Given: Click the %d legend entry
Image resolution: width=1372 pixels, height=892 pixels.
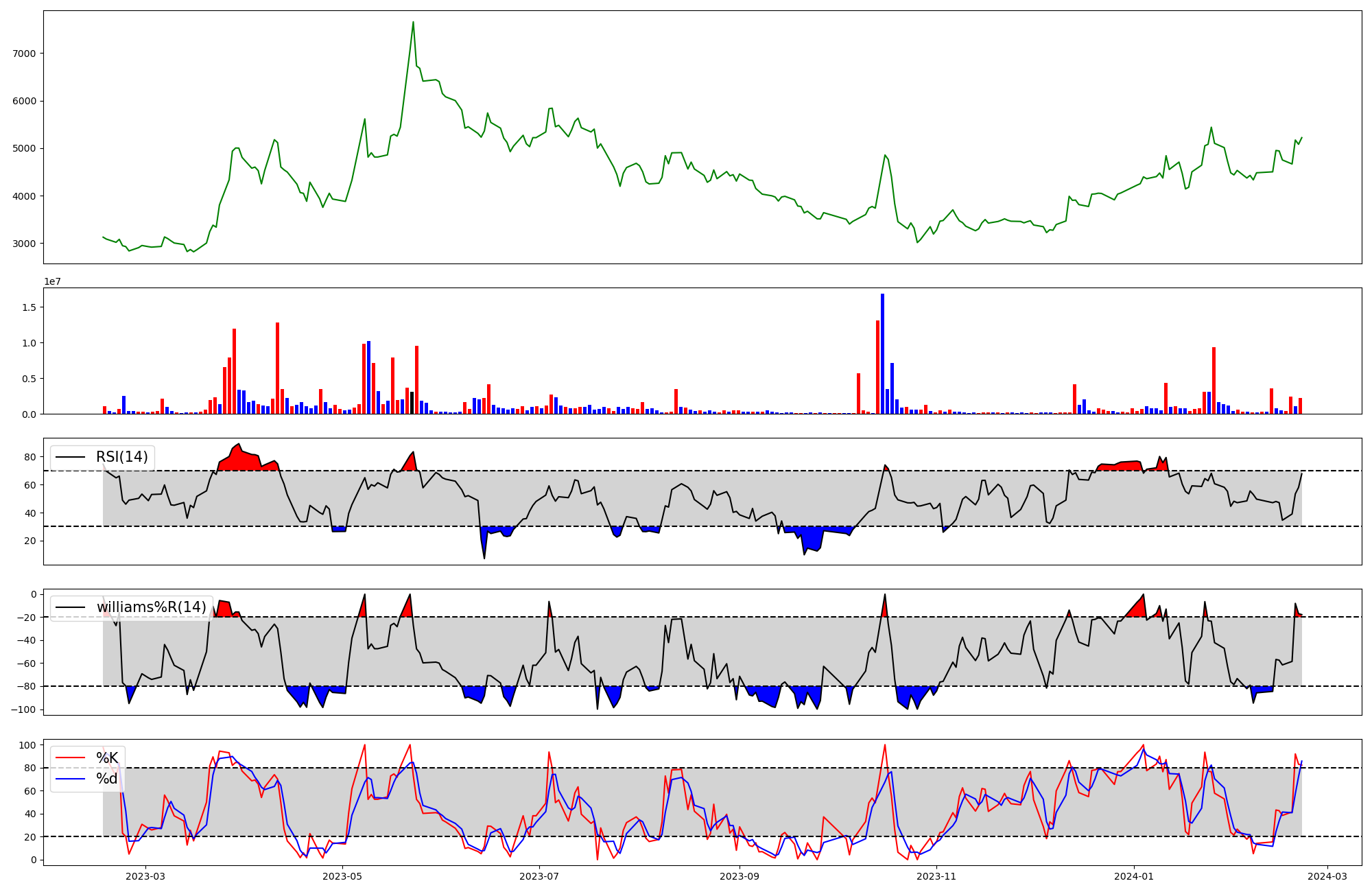Looking at the screenshot, I should click(106, 778).
